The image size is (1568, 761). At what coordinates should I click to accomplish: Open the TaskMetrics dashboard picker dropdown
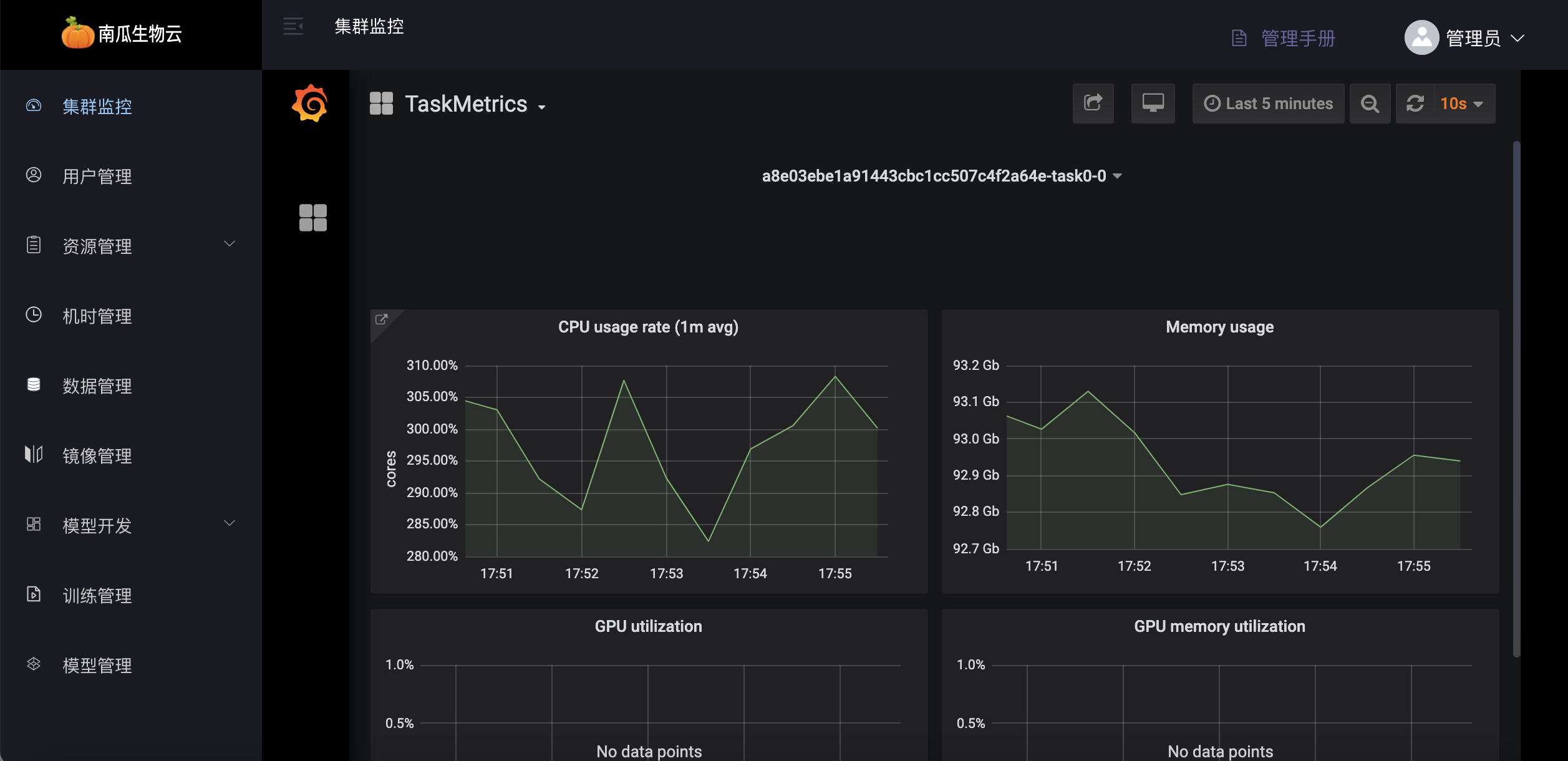tap(475, 104)
